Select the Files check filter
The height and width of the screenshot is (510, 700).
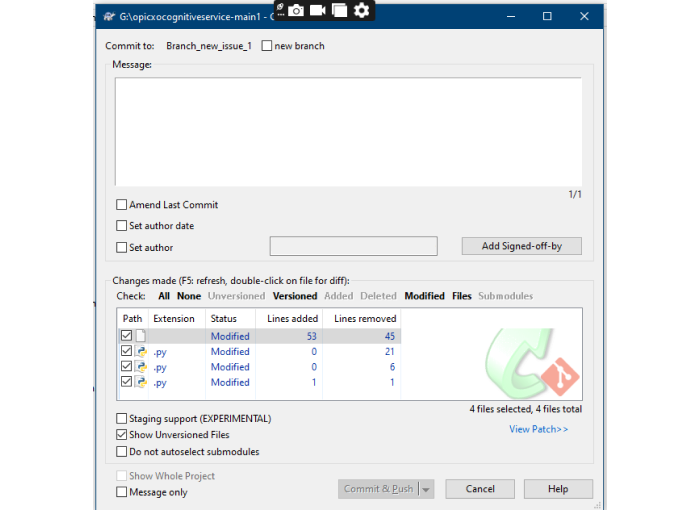[462, 296]
